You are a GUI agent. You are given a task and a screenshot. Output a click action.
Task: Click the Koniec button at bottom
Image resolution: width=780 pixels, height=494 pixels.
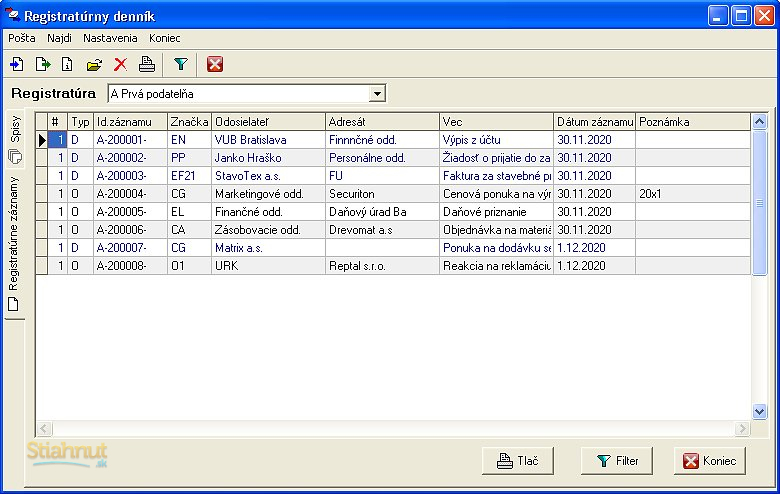[709, 461]
